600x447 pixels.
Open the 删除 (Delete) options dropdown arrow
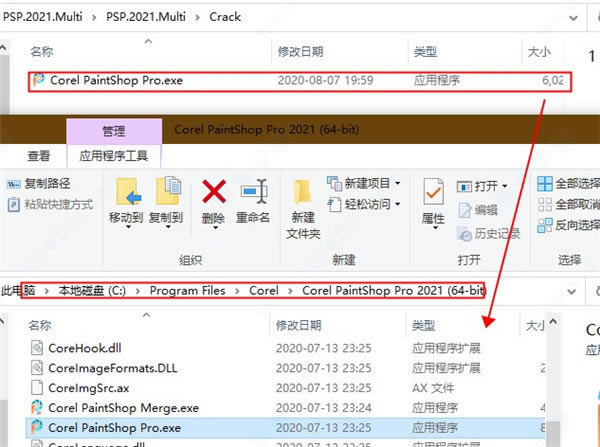215,228
